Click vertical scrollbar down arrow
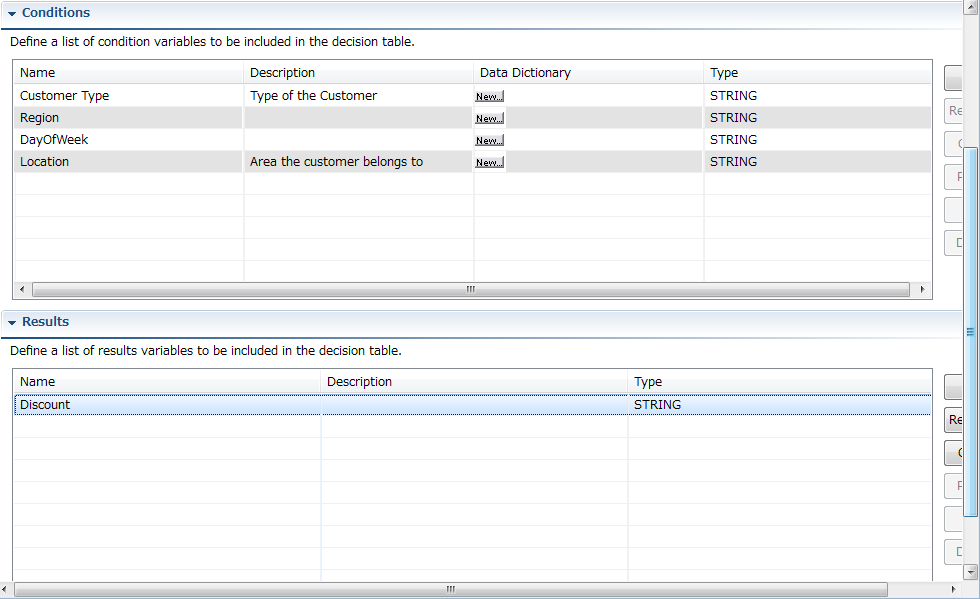The width and height of the screenshot is (980, 599). pyautogui.click(x=971, y=571)
